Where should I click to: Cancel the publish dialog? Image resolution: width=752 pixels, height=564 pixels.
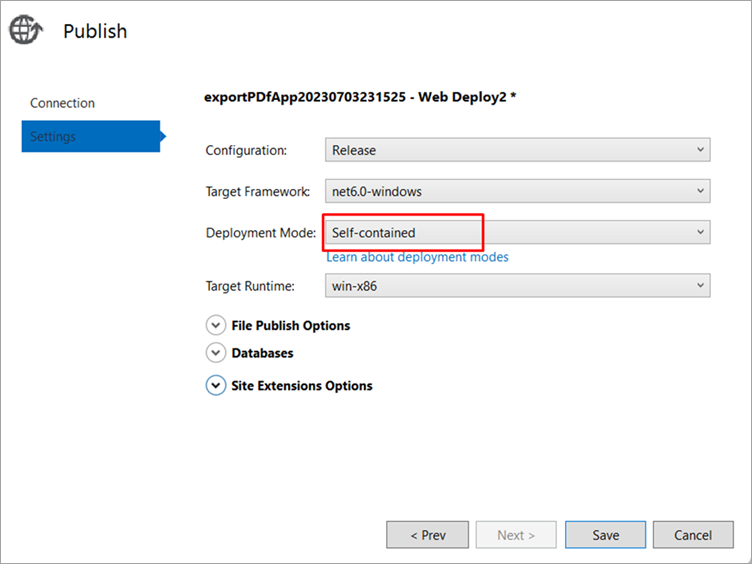(x=692, y=535)
